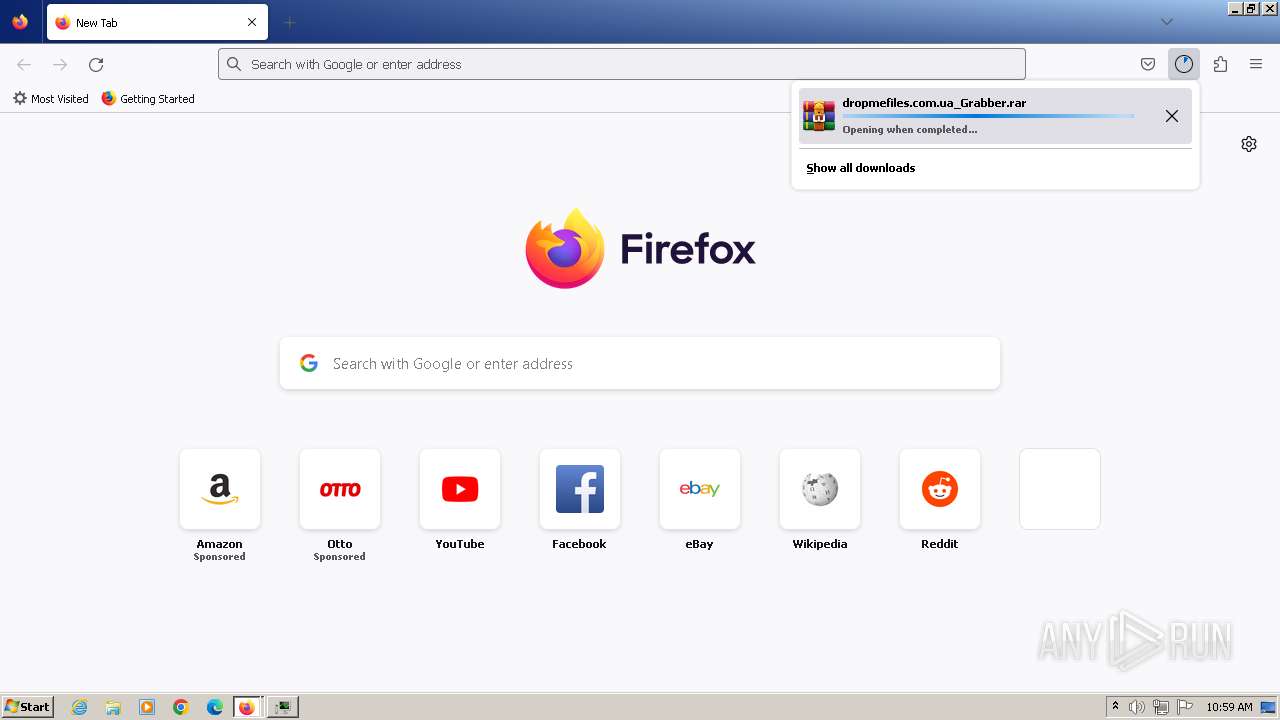Click the dropmefiles.com.ua_Grabber.rar download entry

pyautogui.click(x=995, y=116)
